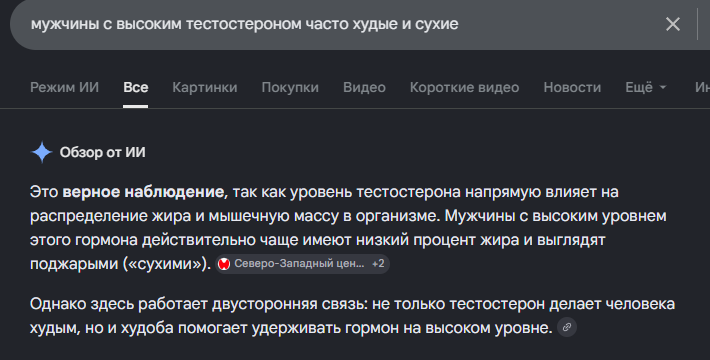Switch to the Видео tab
Viewport: 710px width, 360px height.
[x=364, y=87]
